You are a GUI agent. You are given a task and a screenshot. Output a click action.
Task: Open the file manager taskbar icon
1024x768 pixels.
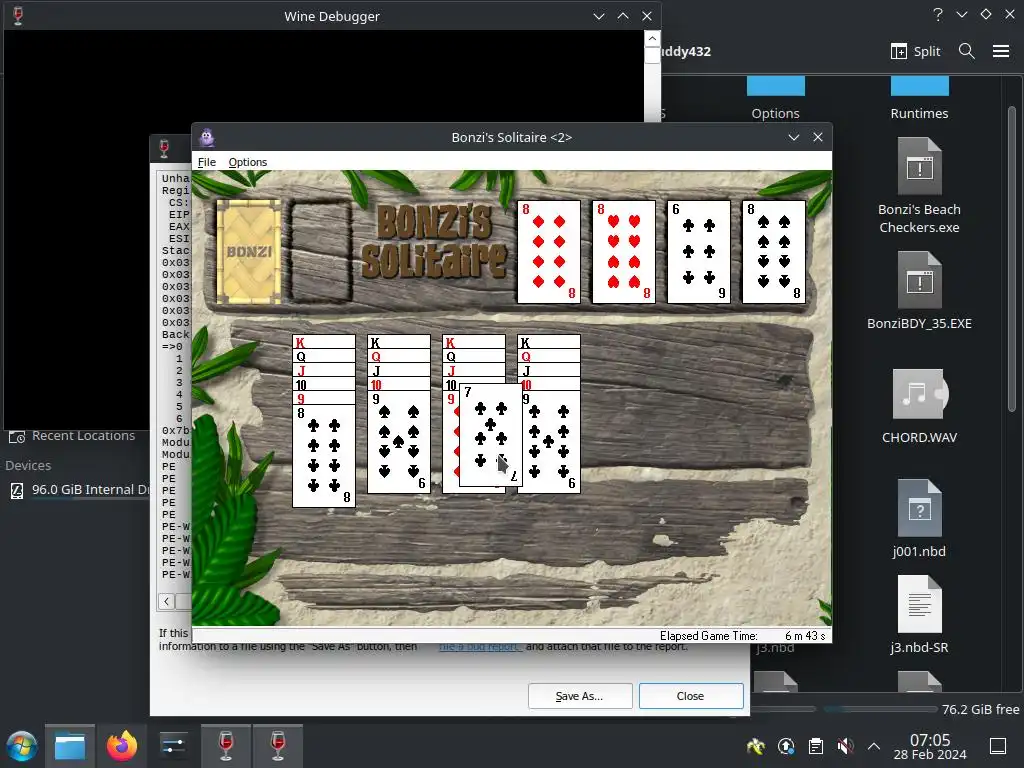pos(69,746)
